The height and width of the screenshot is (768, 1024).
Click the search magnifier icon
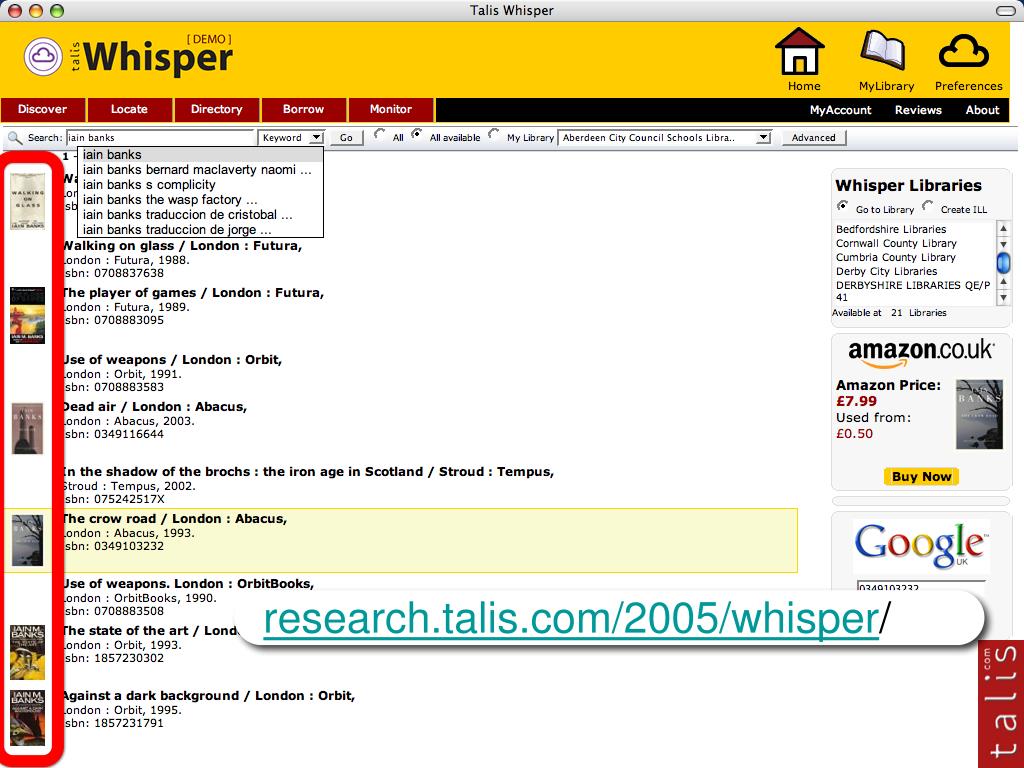click(14, 138)
